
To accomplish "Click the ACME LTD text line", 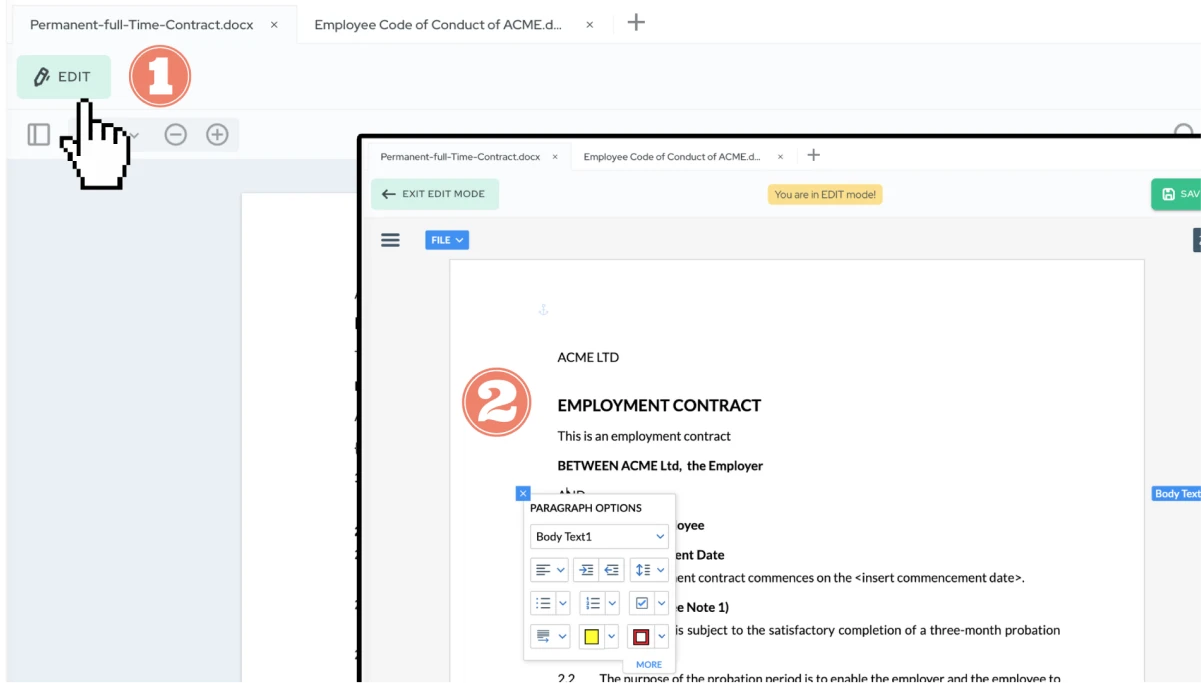I will (x=588, y=357).
